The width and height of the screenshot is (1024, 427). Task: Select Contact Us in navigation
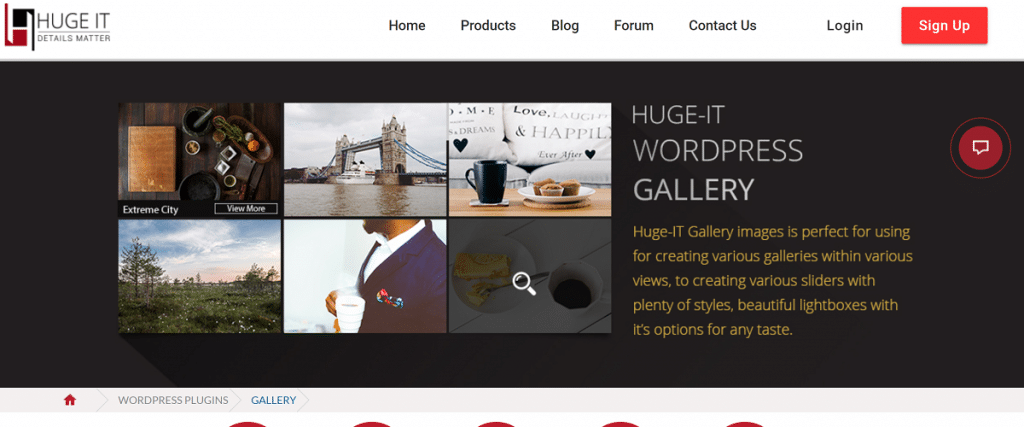722,25
